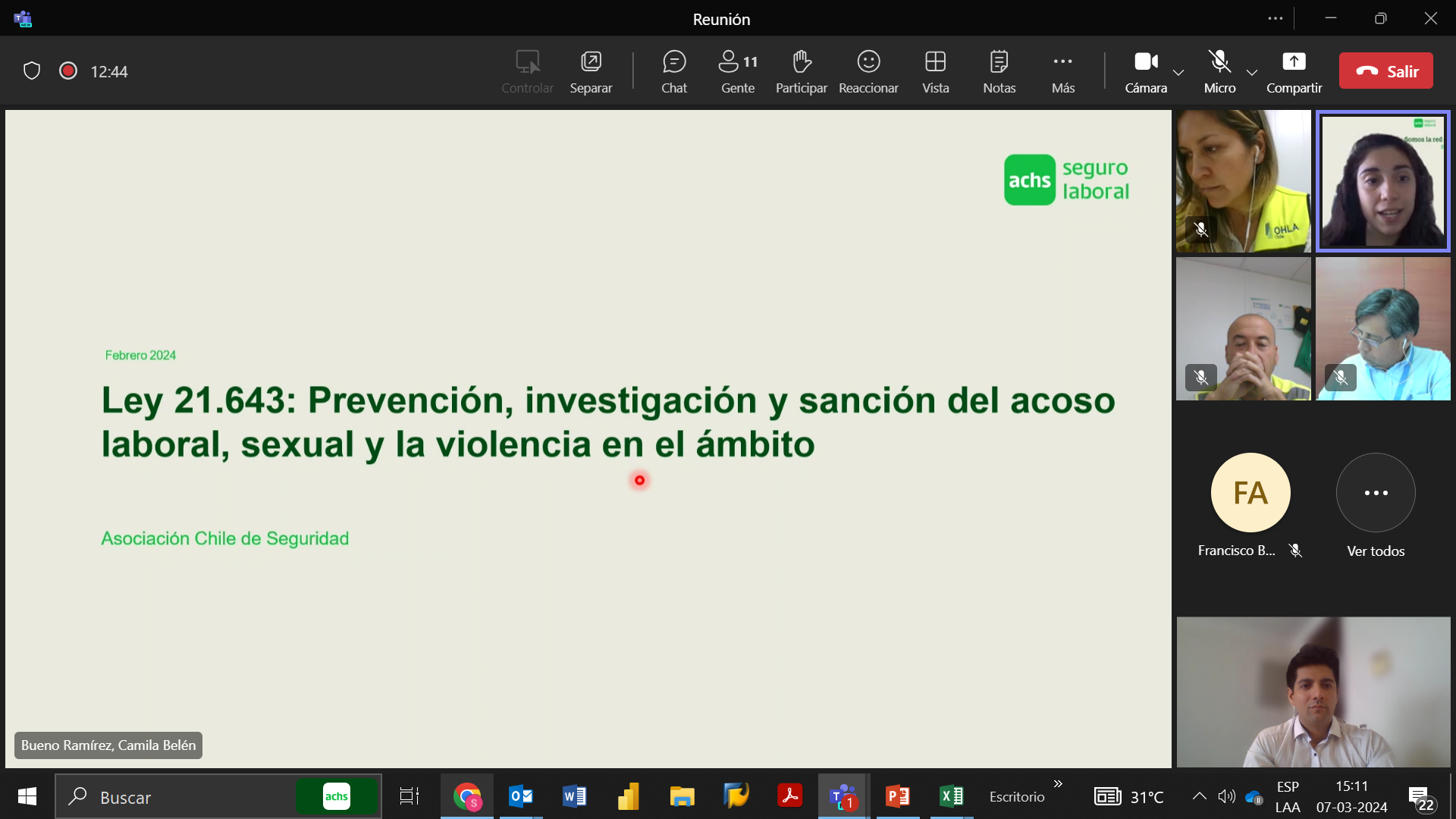Change the meeting layout via Vista
The width and height of the screenshot is (1456, 819).
pos(935,71)
